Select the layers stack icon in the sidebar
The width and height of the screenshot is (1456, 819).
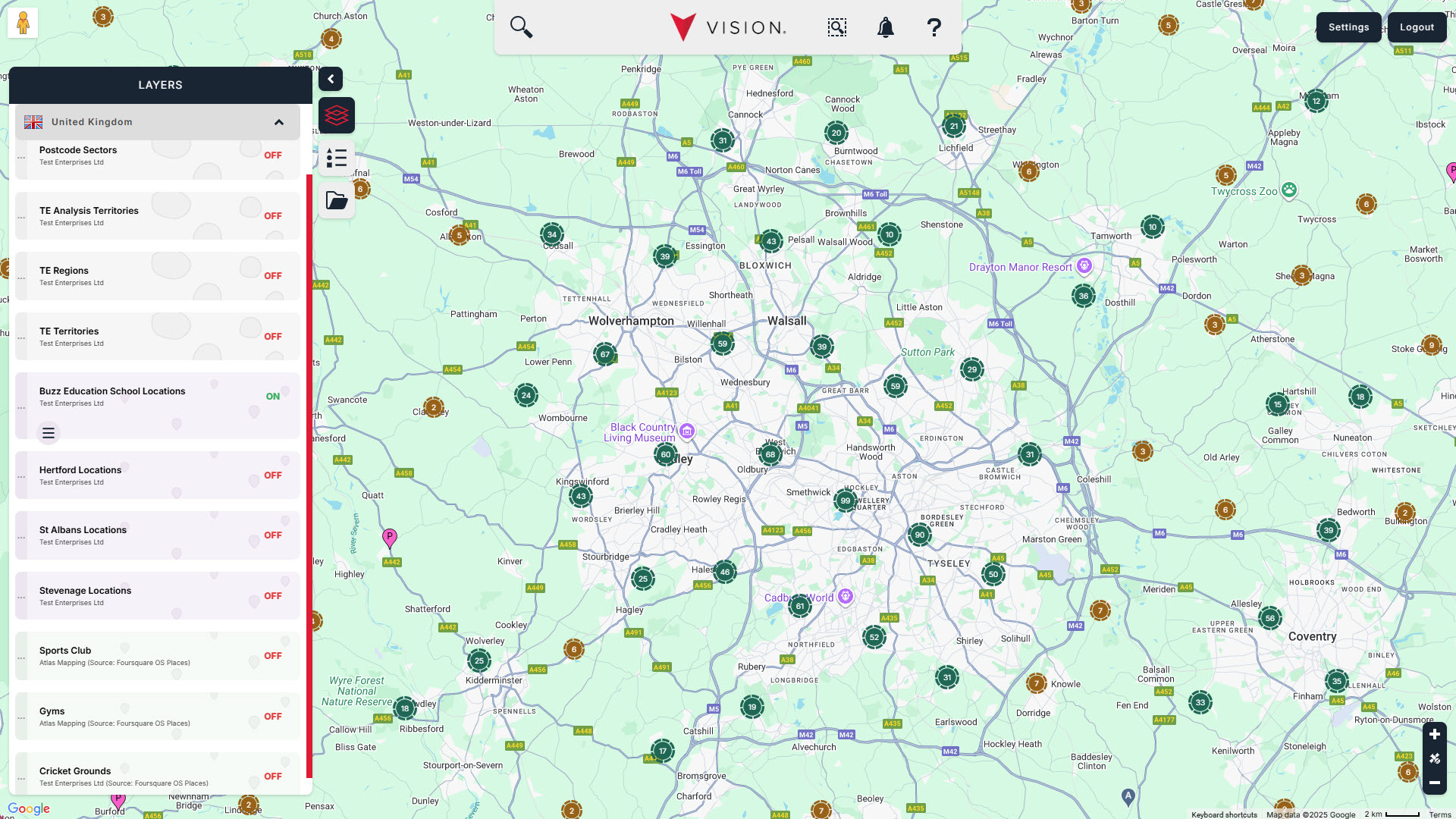[x=336, y=115]
